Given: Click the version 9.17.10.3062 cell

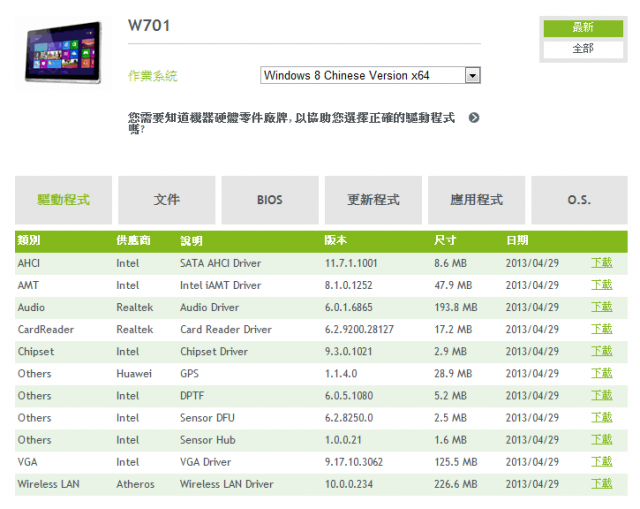Looking at the screenshot, I should [354, 462].
